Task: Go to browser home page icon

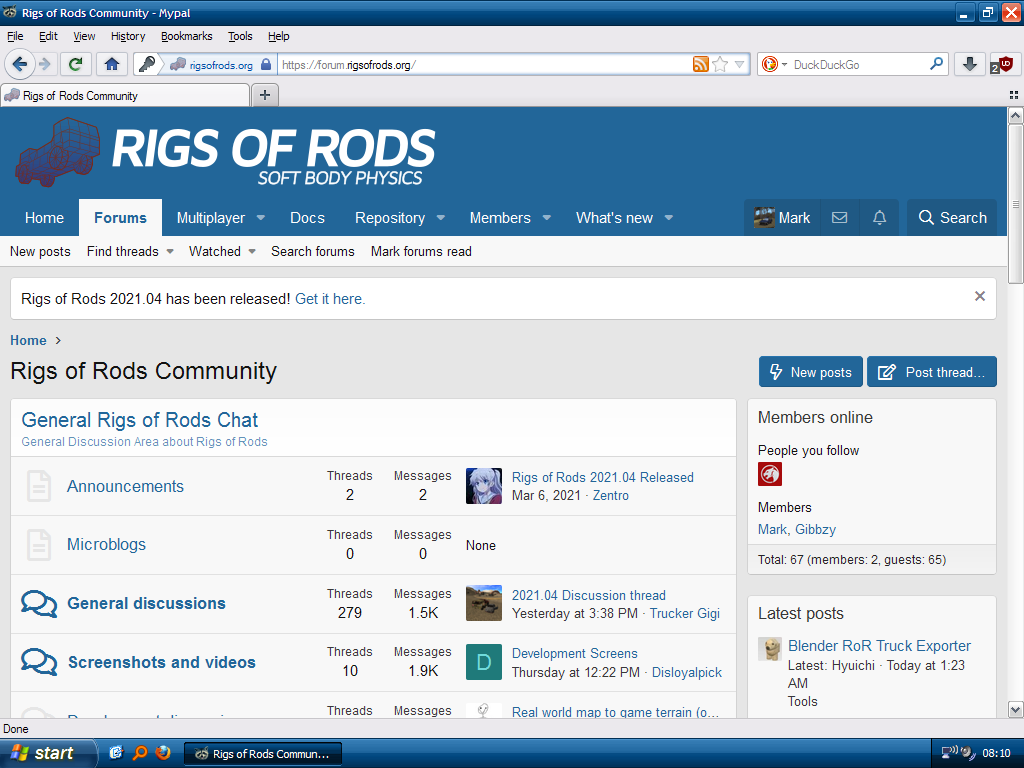Action: pyautogui.click(x=111, y=64)
